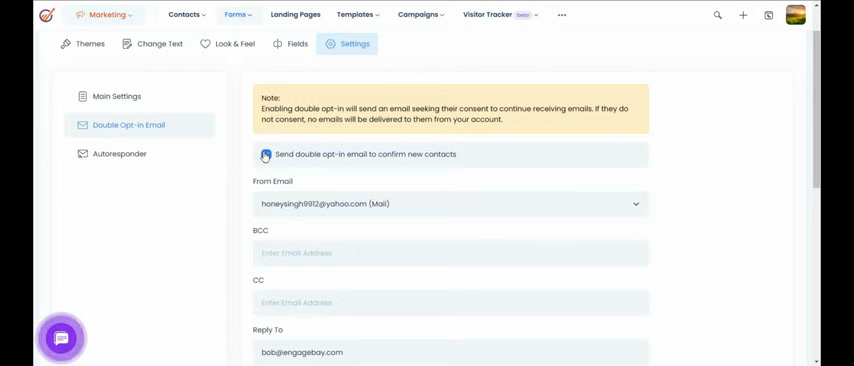Click the Reply To email field
Viewport: 854px width, 366px height.
[x=450, y=352]
